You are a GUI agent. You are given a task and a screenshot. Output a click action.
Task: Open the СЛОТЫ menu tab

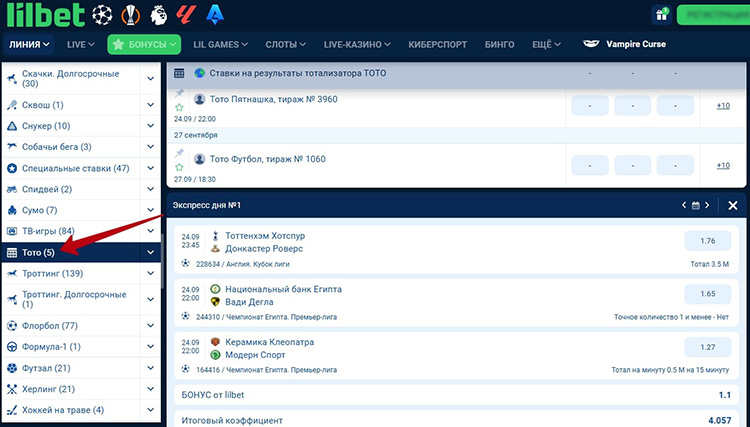pyautogui.click(x=292, y=45)
